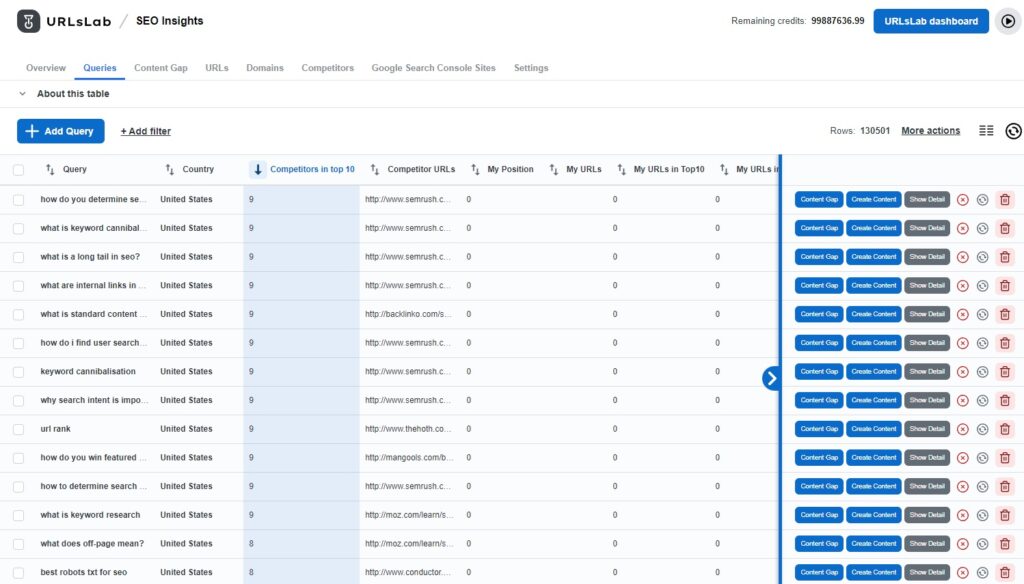Click the URLsLab logo icon
Image resolution: width=1024 pixels, height=584 pixels.
28,21
